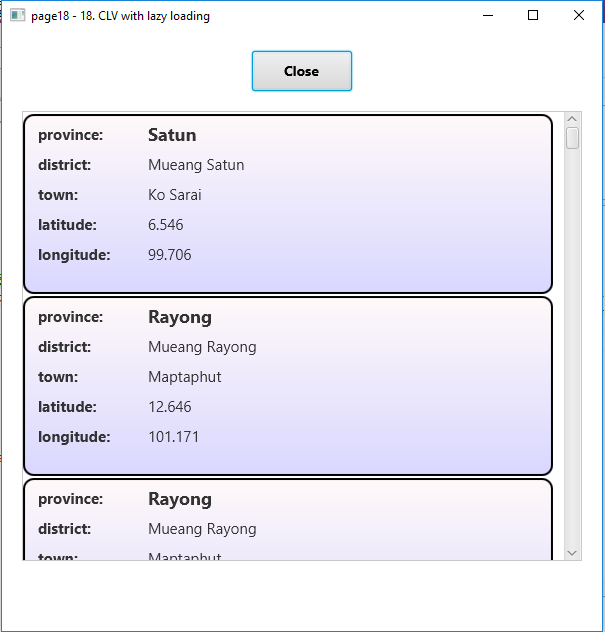Click the page18 window title bar icon

pyautogui.click(x=17, y=15)
